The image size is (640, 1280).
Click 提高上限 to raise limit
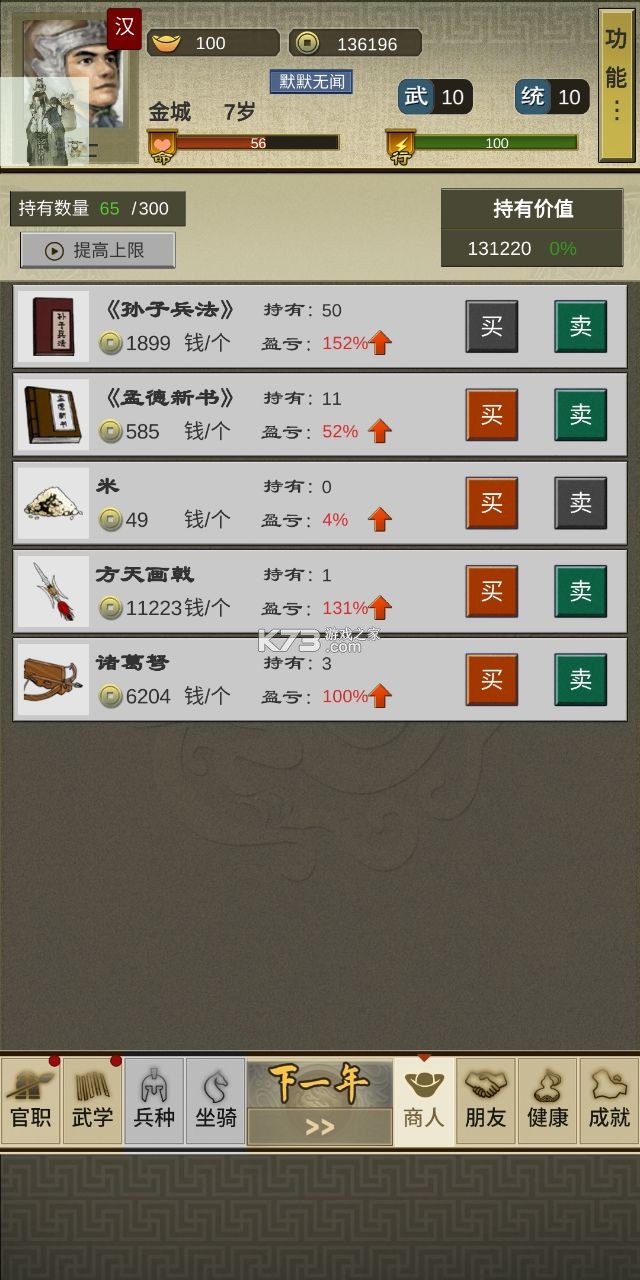tap(98, 250)
